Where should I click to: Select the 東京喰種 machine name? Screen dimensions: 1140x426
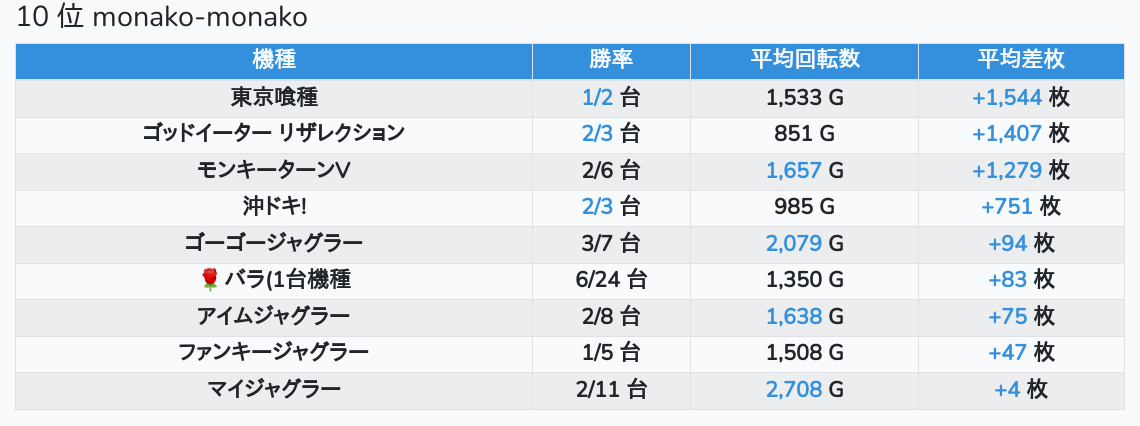tap(274, 97)
